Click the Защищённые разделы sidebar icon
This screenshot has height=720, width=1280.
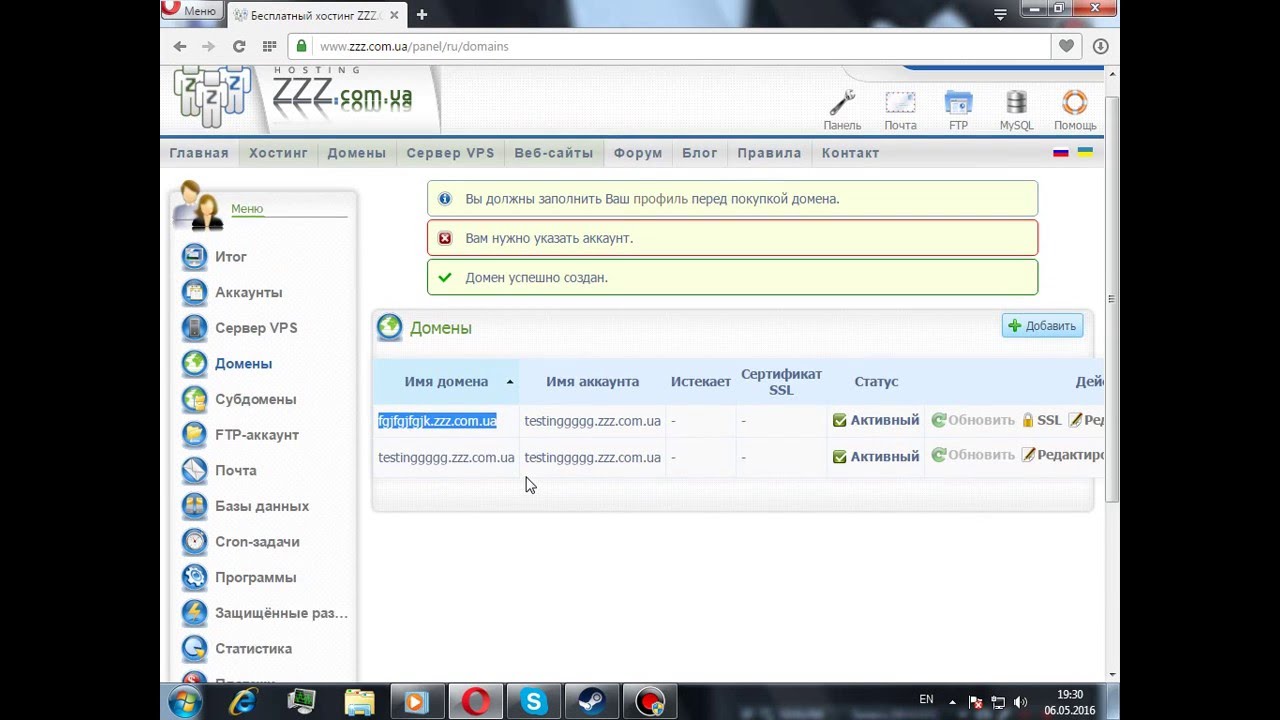click(x=194, y=612)
